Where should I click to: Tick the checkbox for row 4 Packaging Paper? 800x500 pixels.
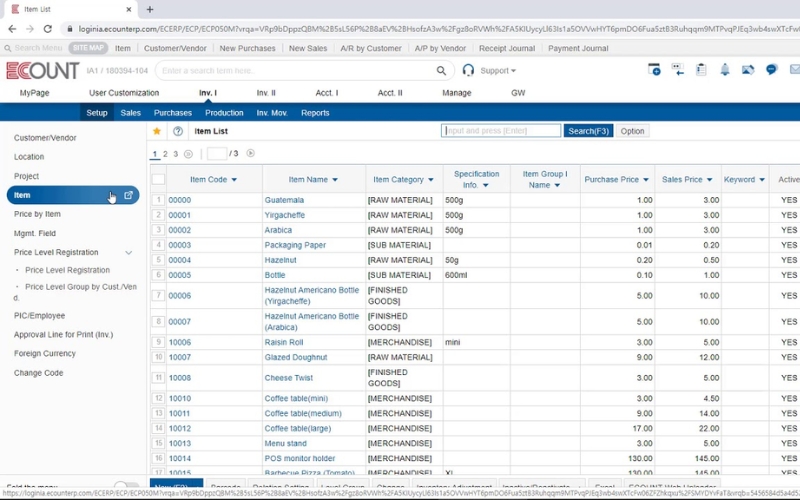[159, 245]
